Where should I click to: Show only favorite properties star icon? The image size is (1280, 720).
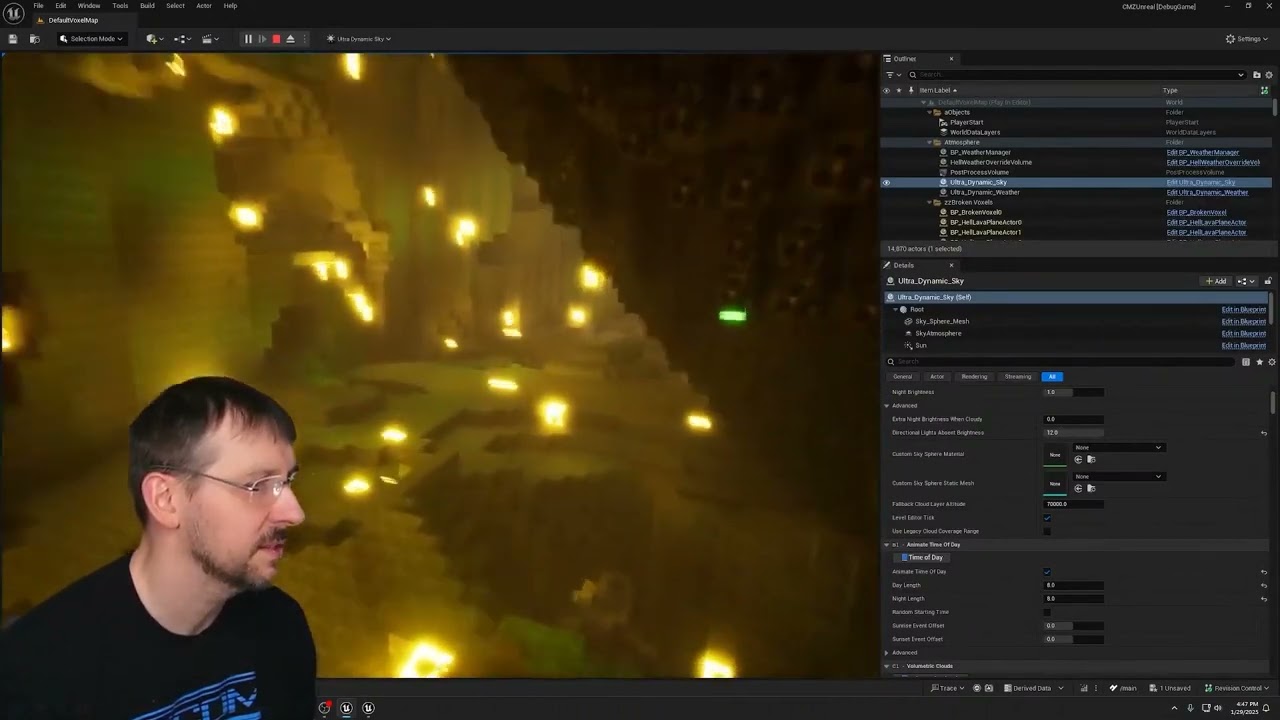1259,362
